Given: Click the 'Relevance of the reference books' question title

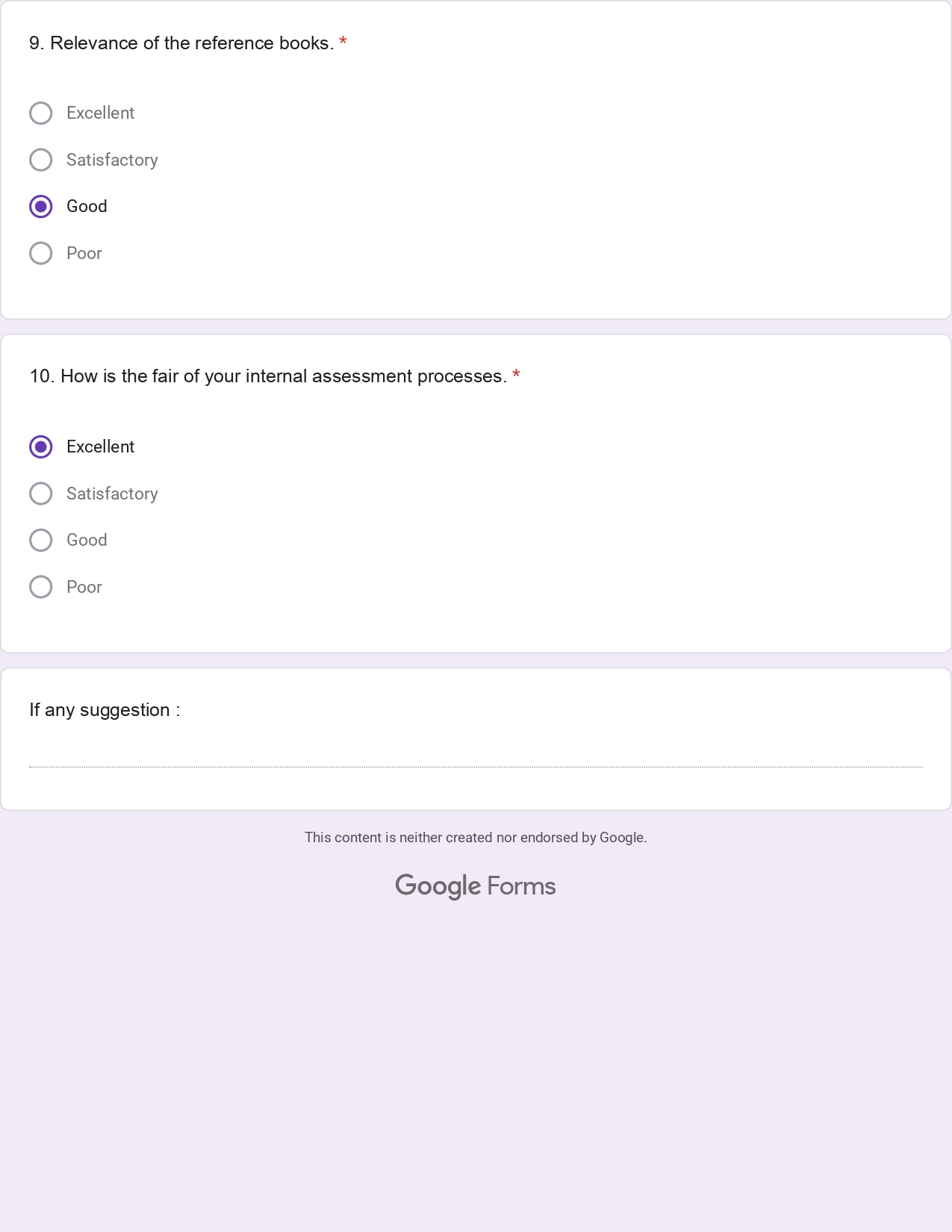Looking at the screenshot, I should pos(181,43).
